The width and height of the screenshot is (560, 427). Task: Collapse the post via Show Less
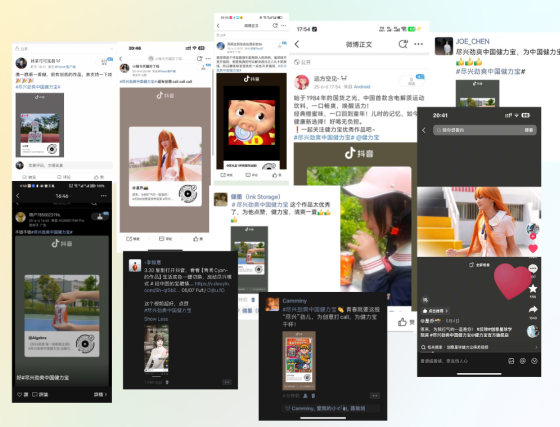coord(156,319)
